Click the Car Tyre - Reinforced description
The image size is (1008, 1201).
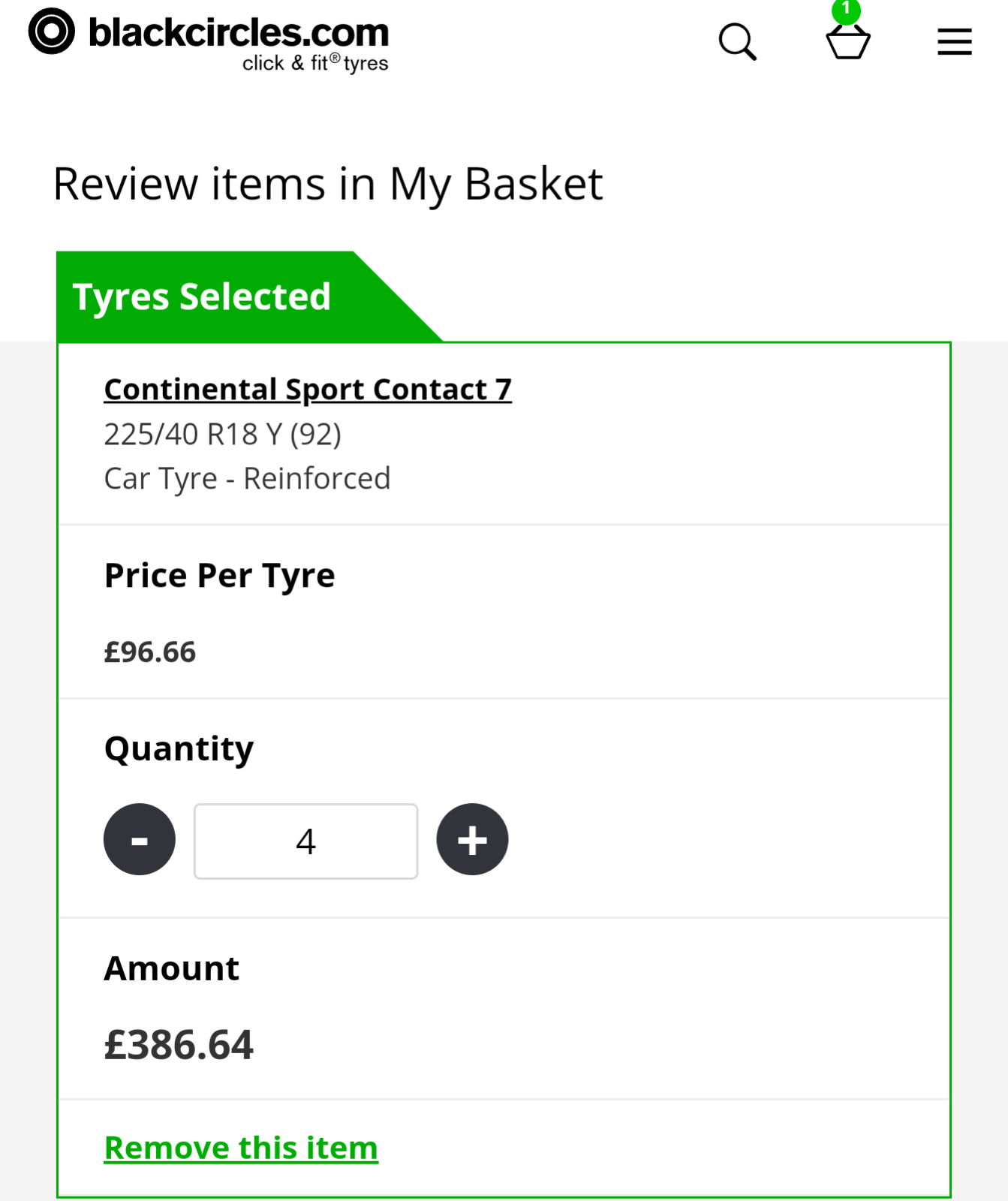247,478
